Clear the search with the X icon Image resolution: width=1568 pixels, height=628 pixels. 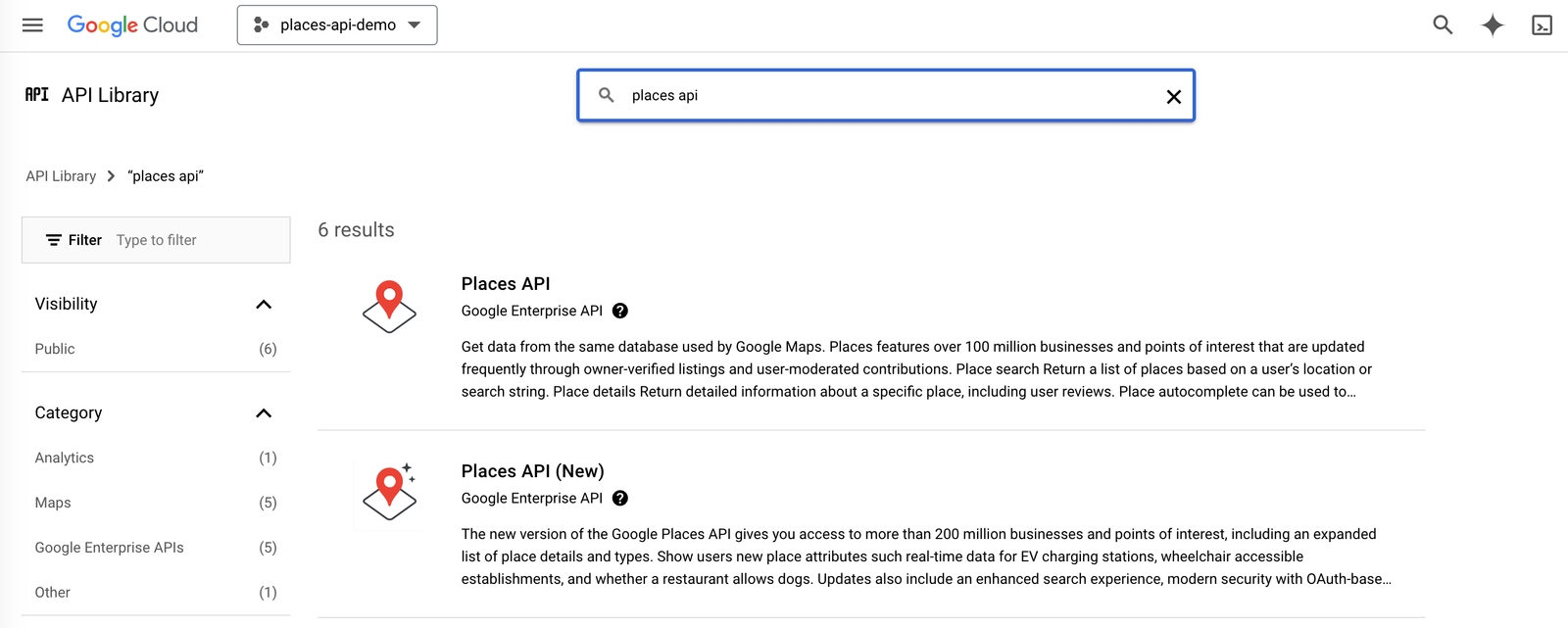[x=1173, y=96]
